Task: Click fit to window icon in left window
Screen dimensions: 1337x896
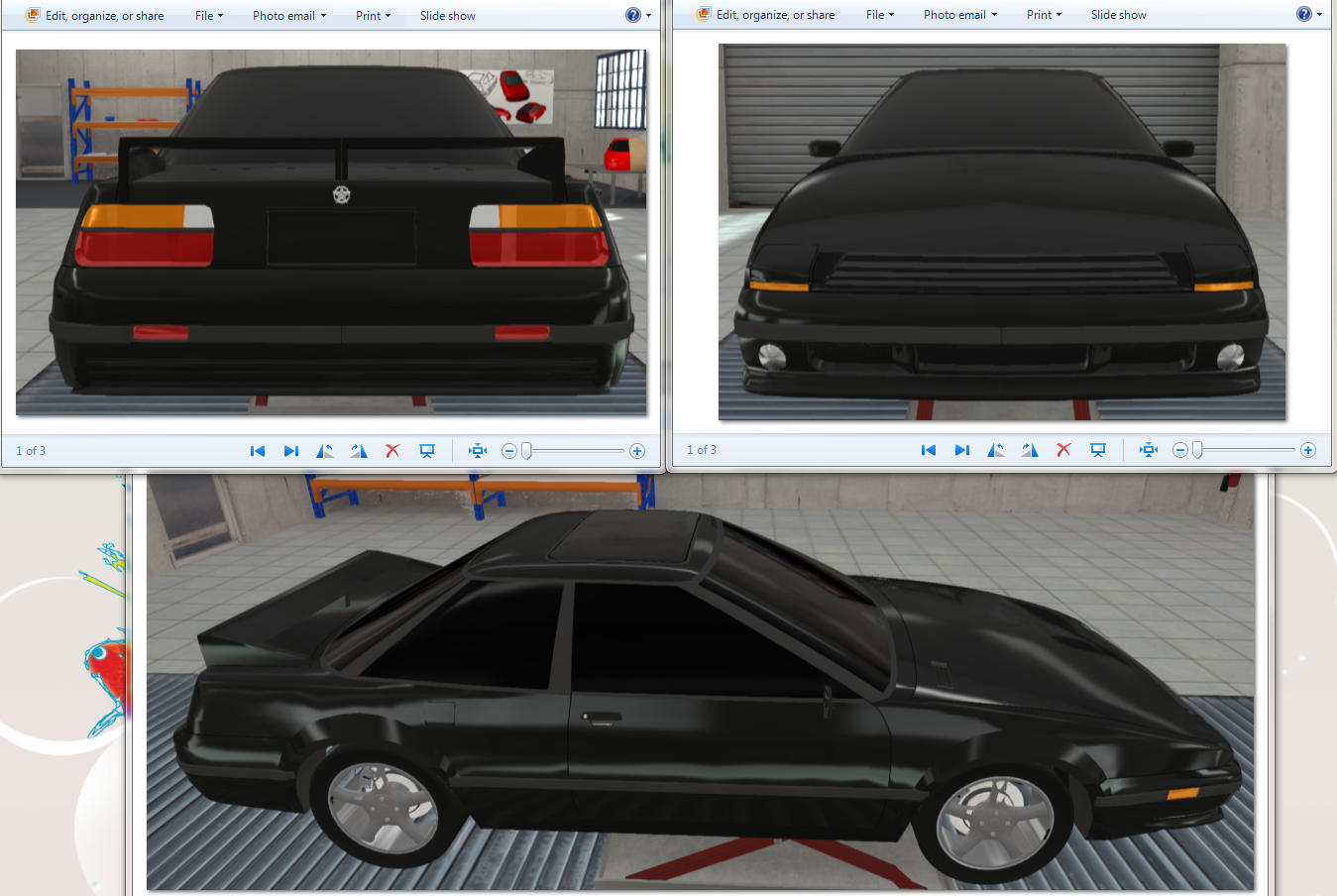Action: pos(478,451)
